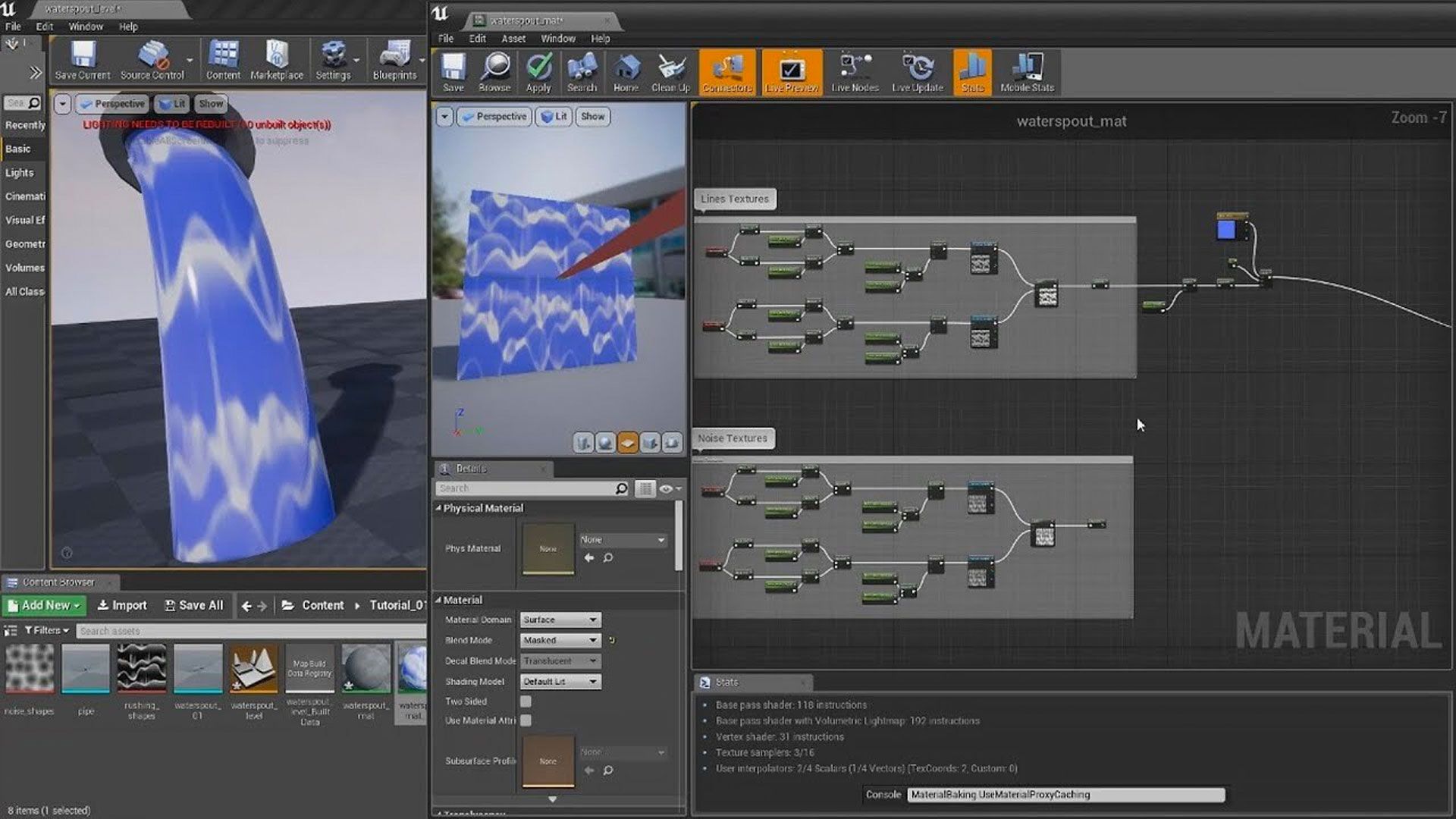Open the Shading Model dropdown

[559, 681]
